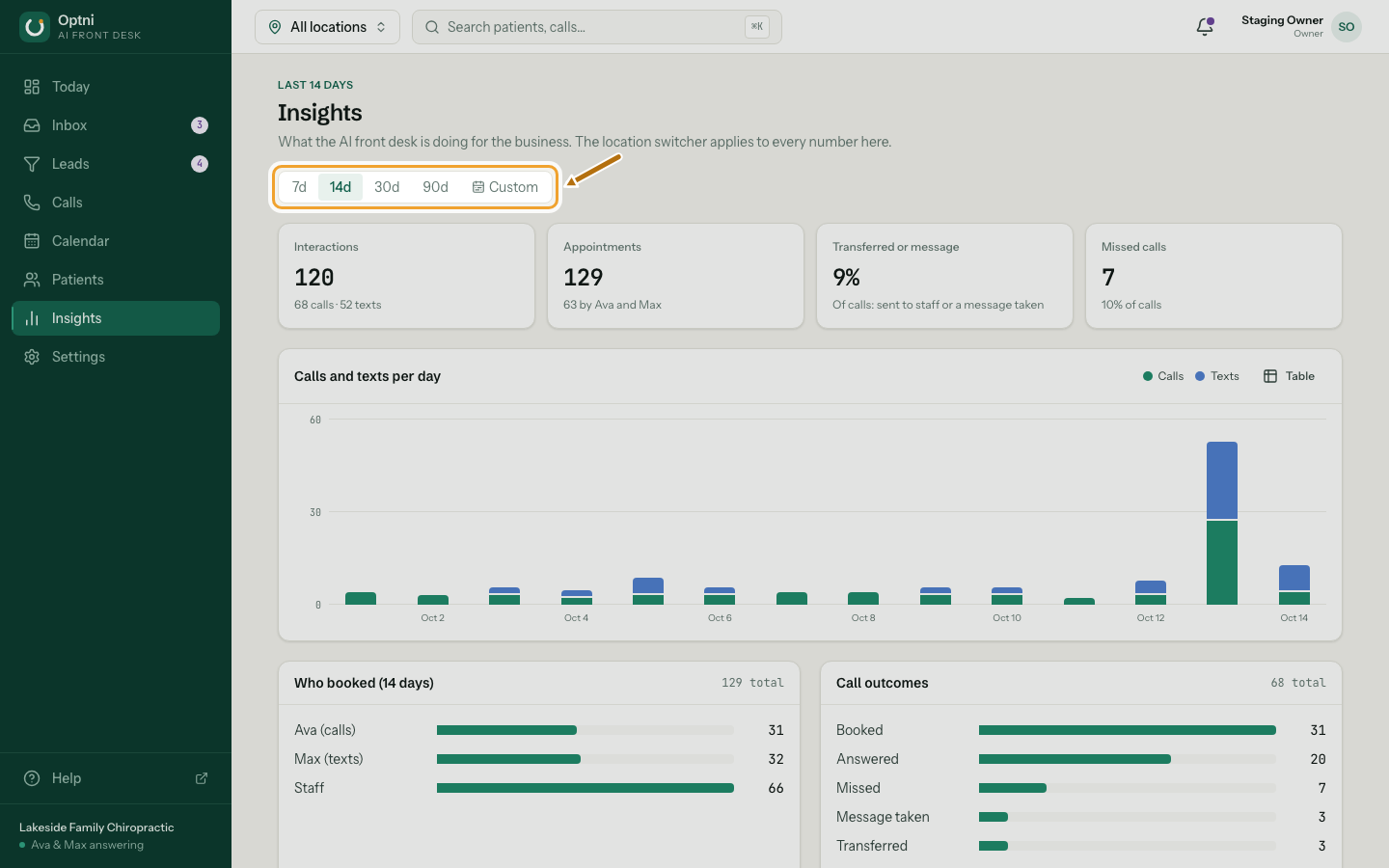1389x868 pixels.
Task: Click the Today grid icon in sidebar
Action: click(32, 87)
